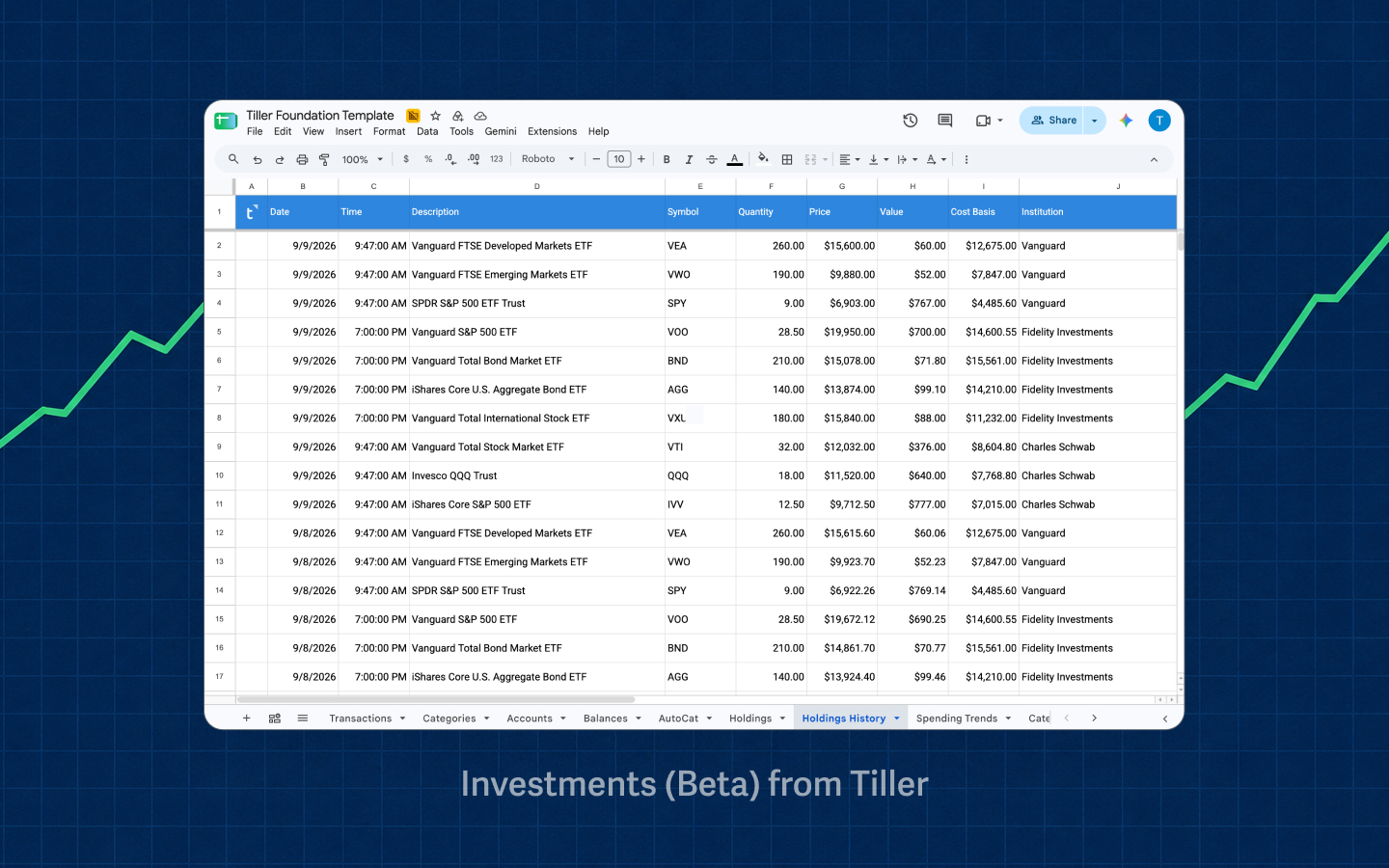Open the Gemini sparkle assistant
This screenshot has width=1389, height=868.
(x=1126, y=121)
